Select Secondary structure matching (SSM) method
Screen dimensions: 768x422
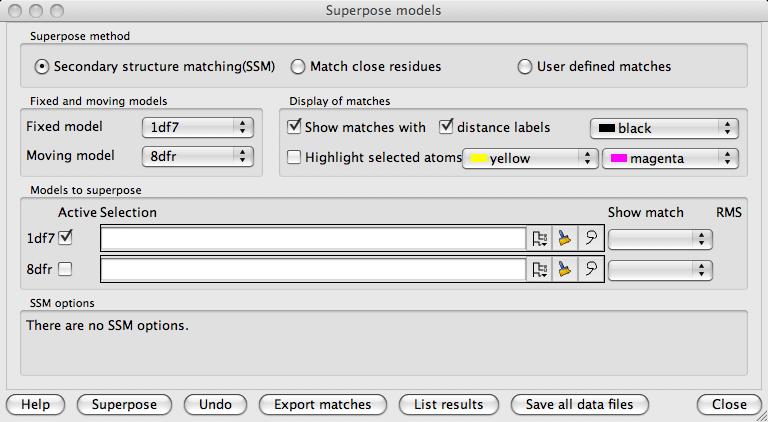point(42,67)
